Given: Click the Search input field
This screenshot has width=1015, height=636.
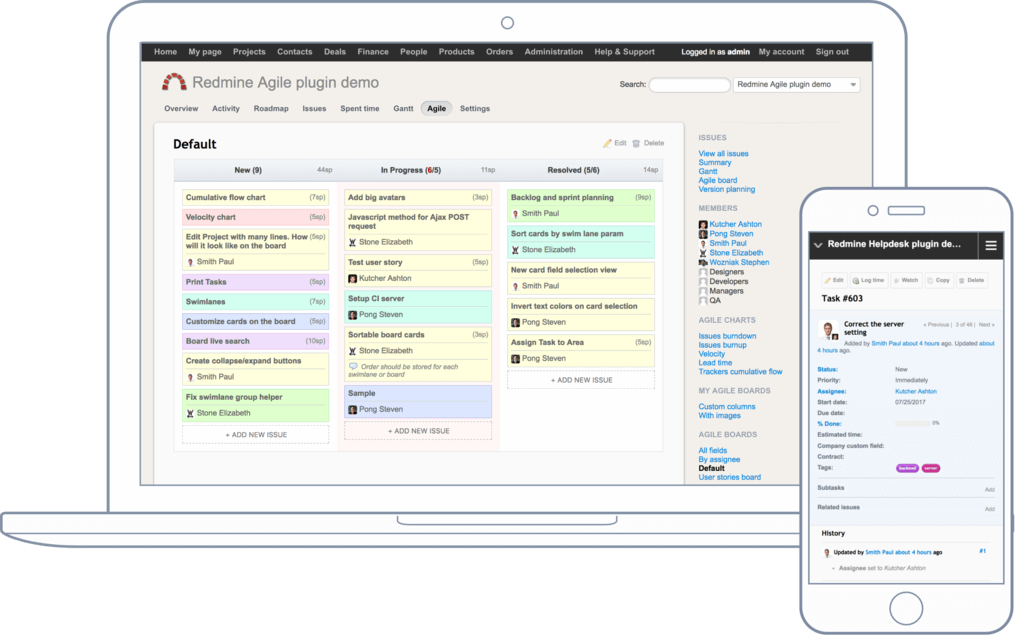Looking at the screenshot, I should [688, 84].
